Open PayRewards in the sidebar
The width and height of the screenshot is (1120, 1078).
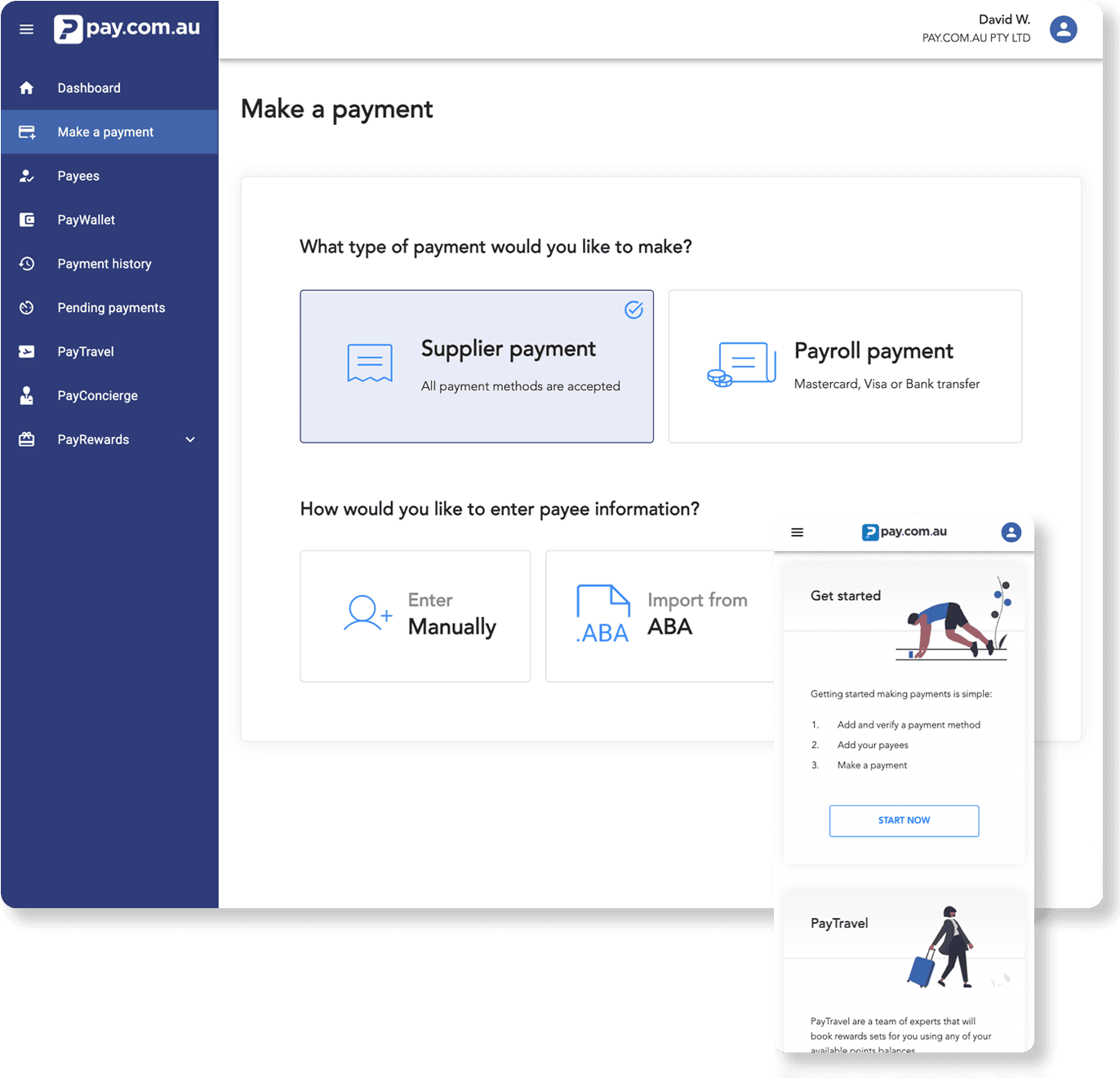(109, 439)
